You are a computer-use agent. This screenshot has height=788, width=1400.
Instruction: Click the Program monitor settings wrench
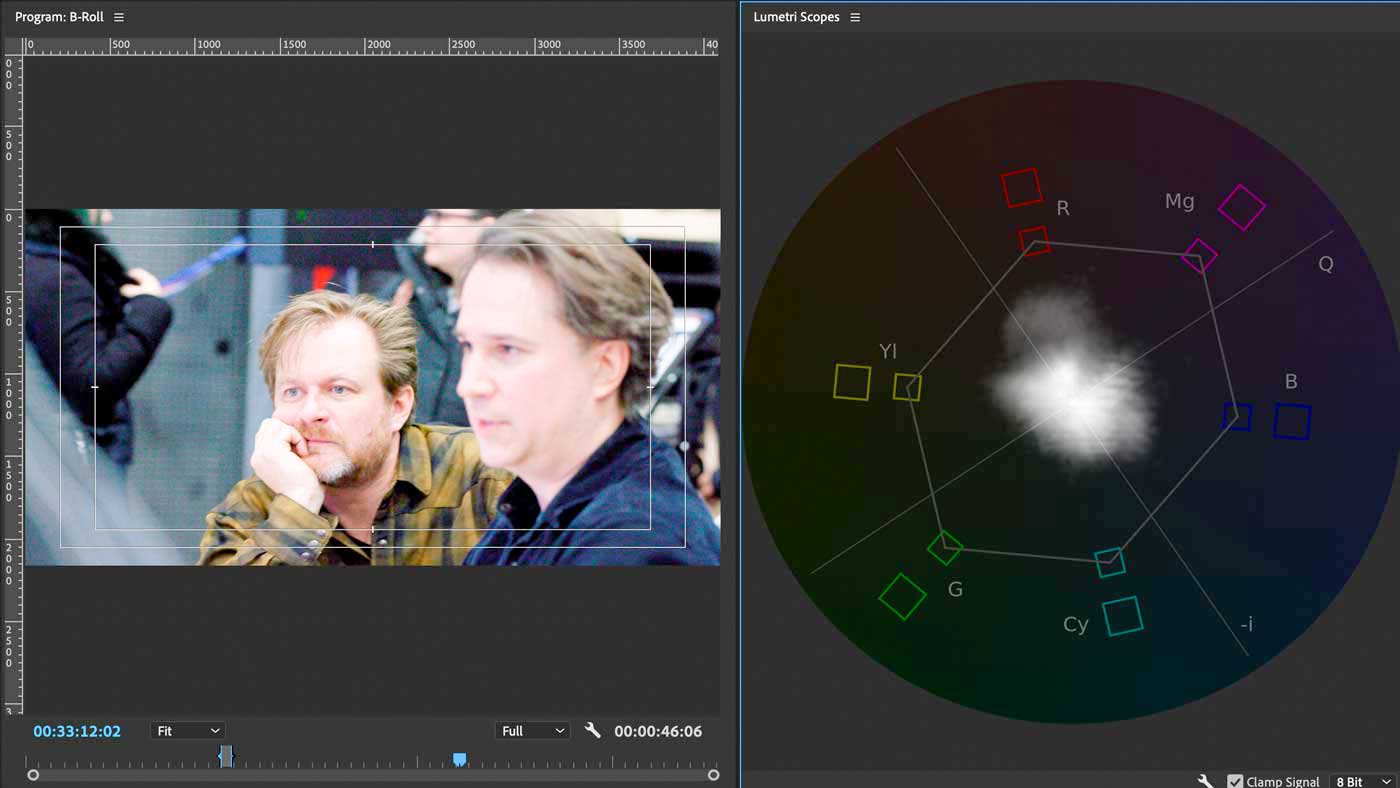592,730
